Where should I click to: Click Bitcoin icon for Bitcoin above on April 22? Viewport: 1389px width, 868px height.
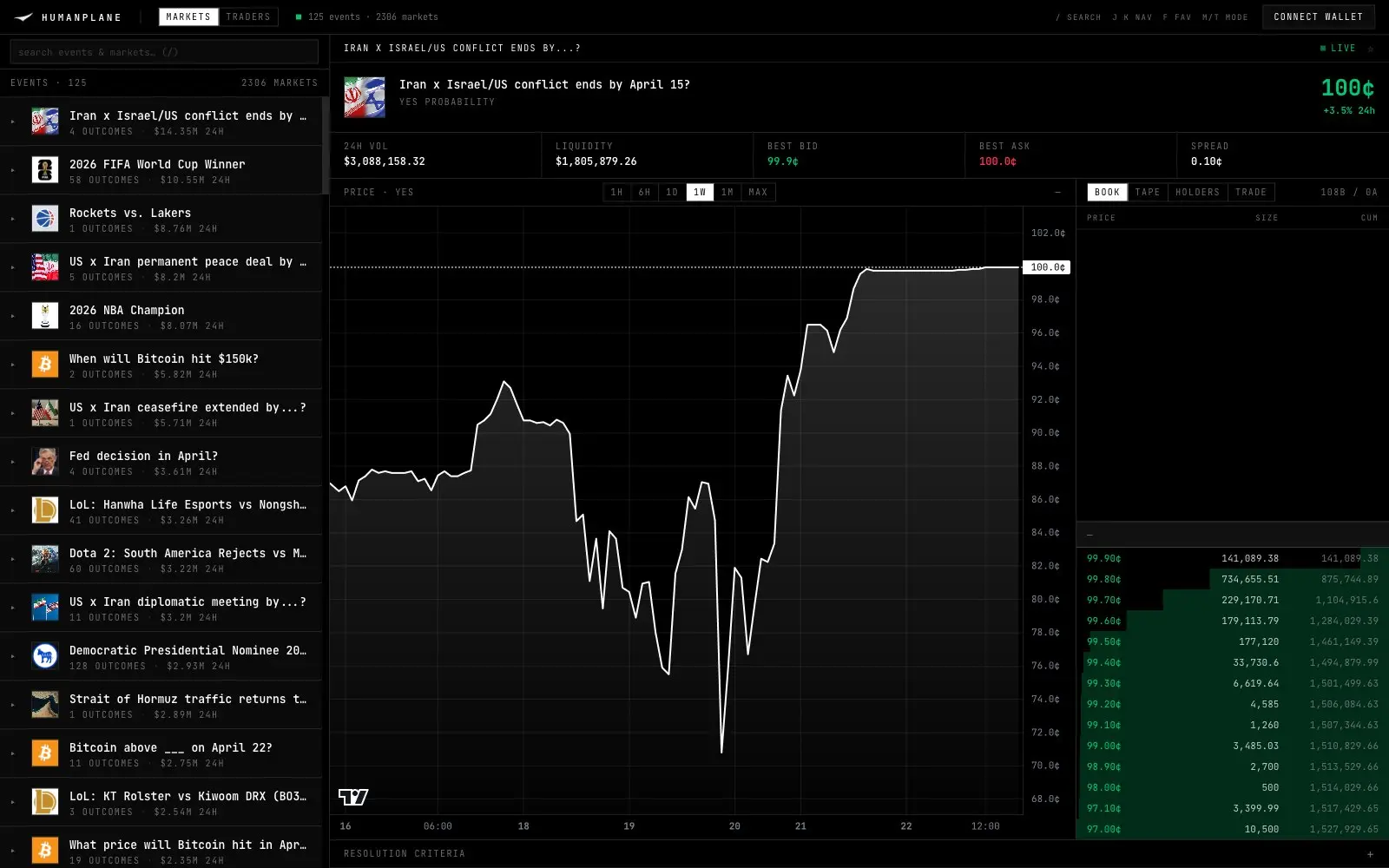[45, 753]
